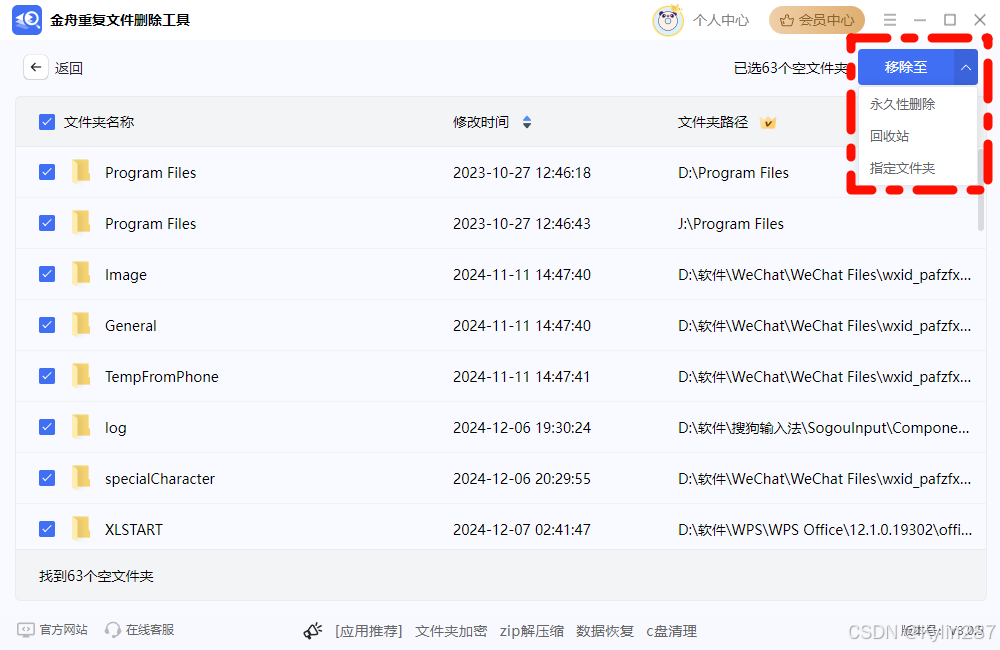1000x650 pixels.
Task: Click the folder icon of TempFromPhone row
Action: 81,376
